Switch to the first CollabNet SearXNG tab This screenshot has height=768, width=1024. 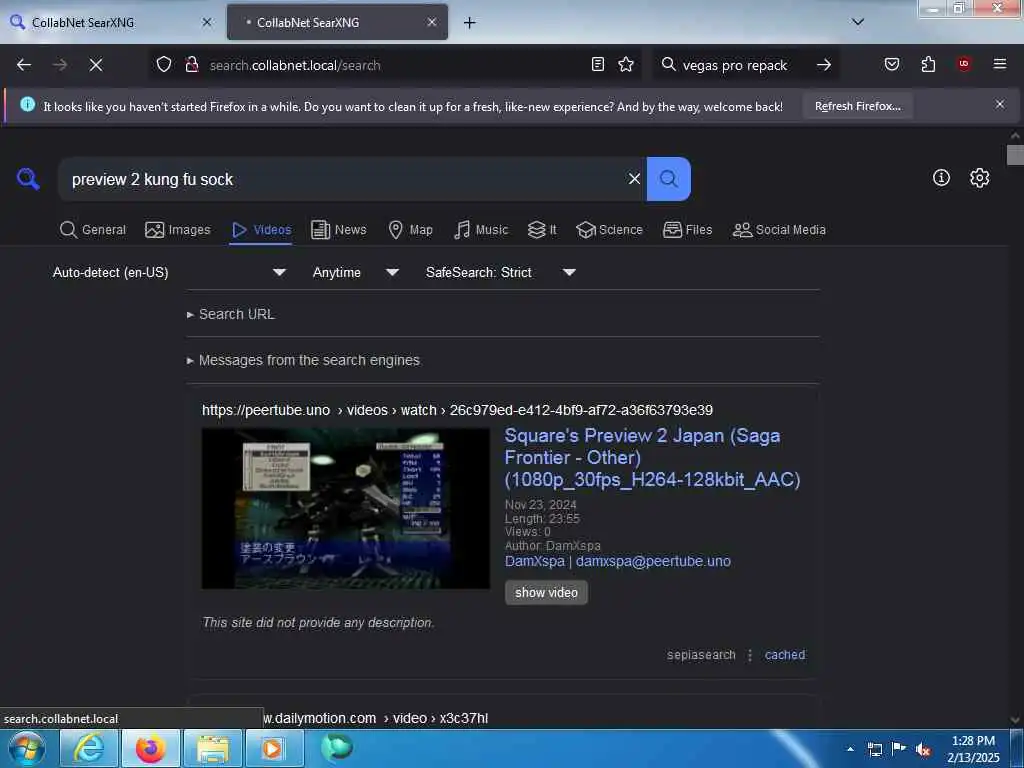coord(111,22)
